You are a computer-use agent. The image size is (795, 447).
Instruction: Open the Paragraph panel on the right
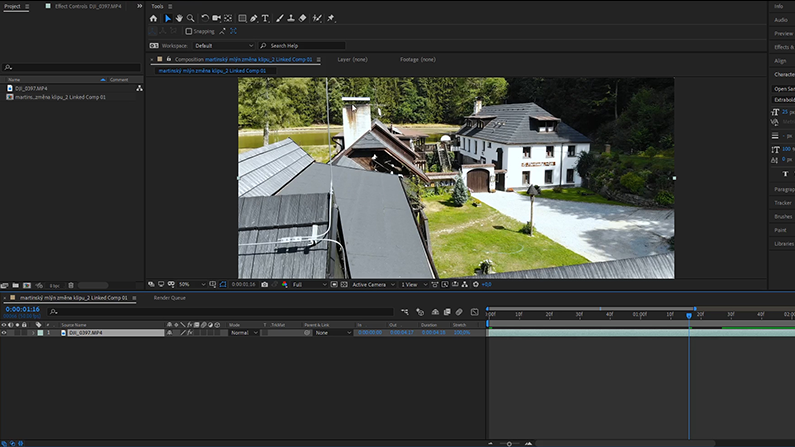tap(784, 189)
